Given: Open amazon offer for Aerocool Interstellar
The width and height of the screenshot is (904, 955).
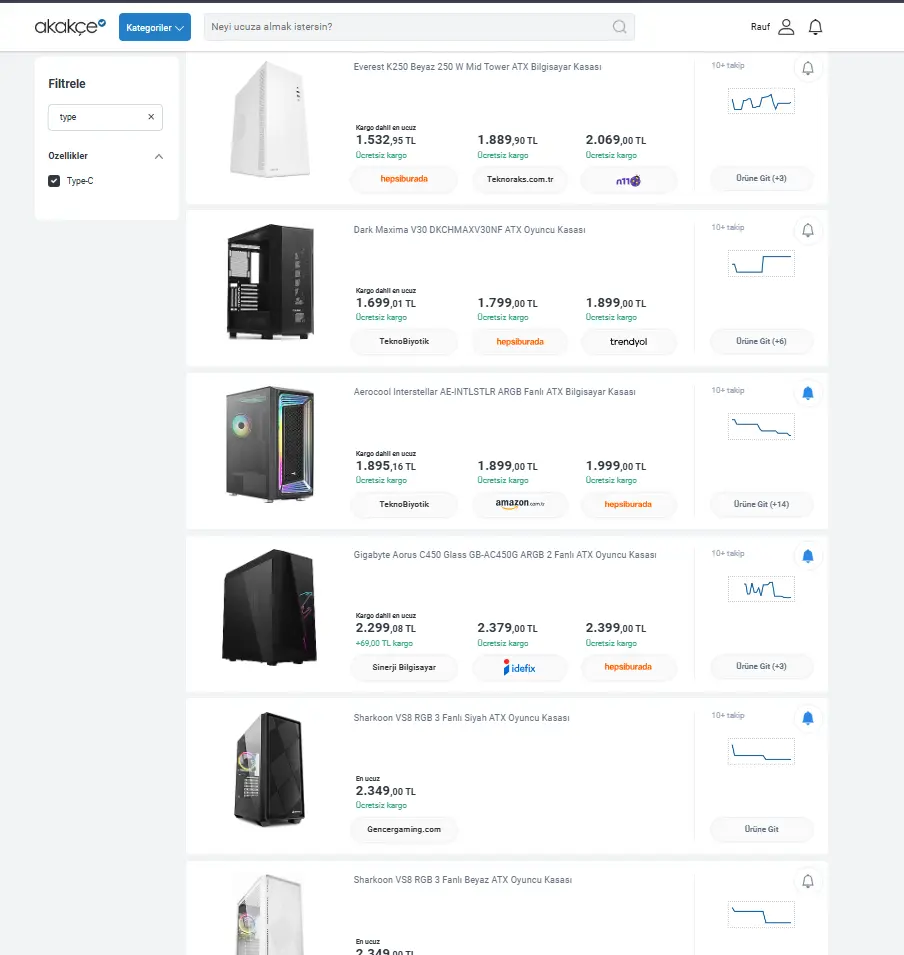Looking at the screenshot, I should tap(520, 504).
